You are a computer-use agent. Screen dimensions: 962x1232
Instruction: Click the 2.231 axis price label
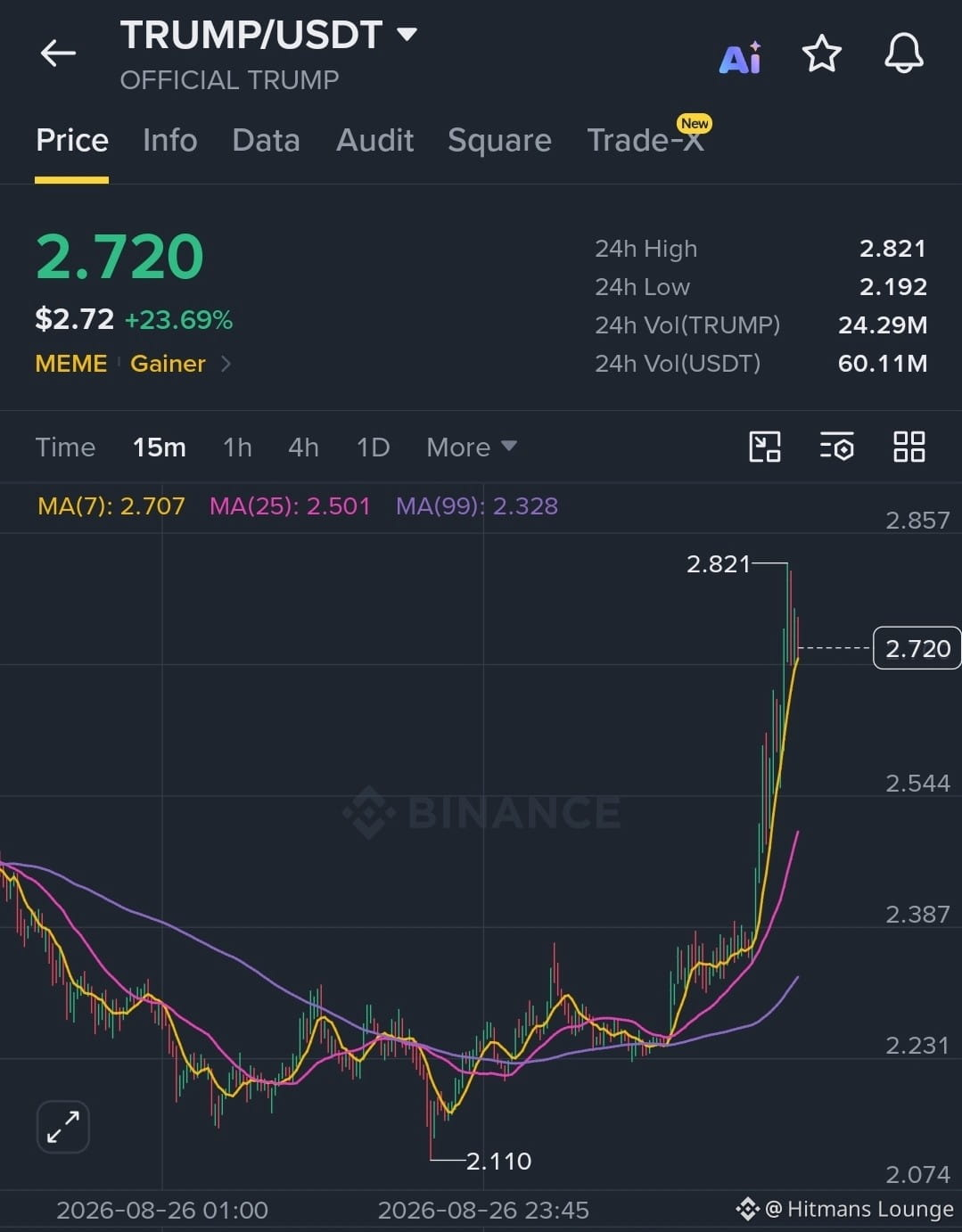click(x=917, y=1045)
